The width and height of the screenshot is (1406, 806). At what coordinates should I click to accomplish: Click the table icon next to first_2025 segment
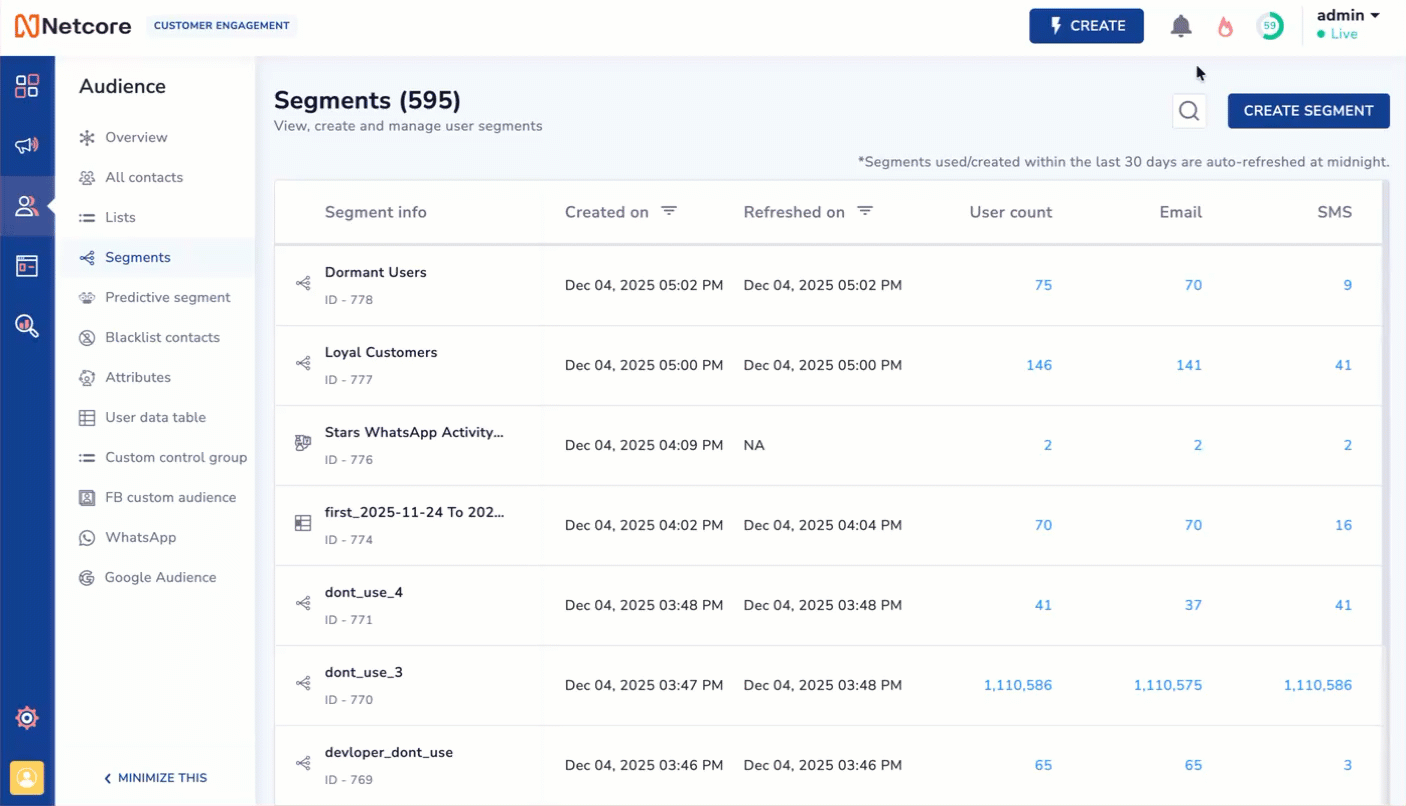pyautogui.click(x=302, y=523)
